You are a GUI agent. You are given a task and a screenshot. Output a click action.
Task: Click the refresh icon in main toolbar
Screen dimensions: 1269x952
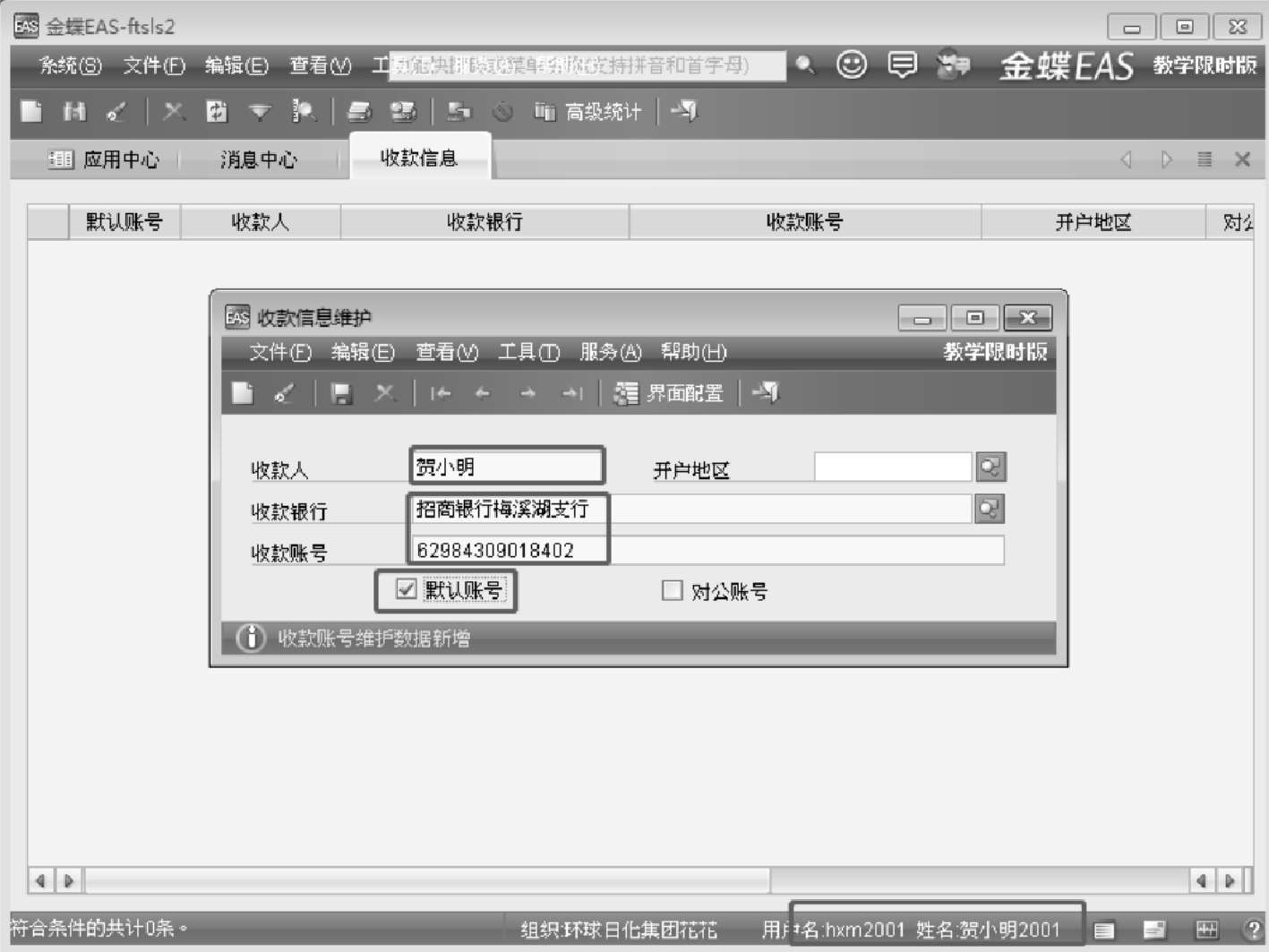(x=216, y=111)
